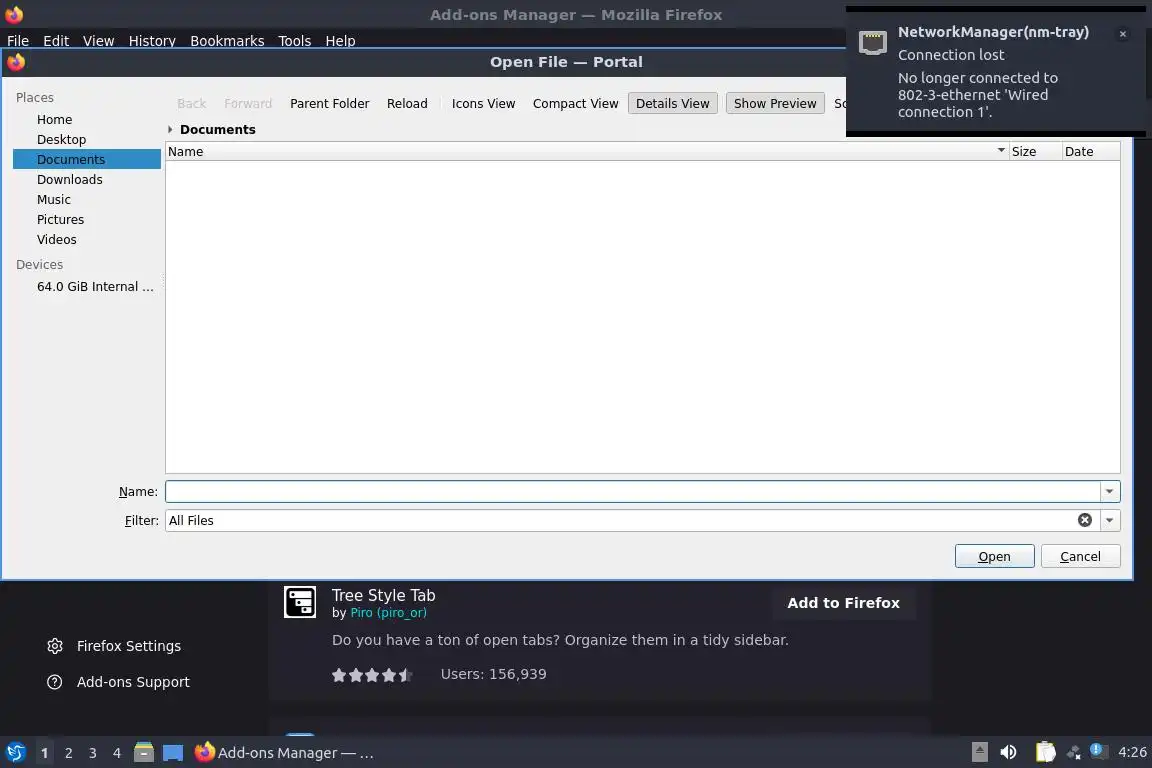
Task: Click the disabled Back toolbar button
Action: (x=192, y=104)
